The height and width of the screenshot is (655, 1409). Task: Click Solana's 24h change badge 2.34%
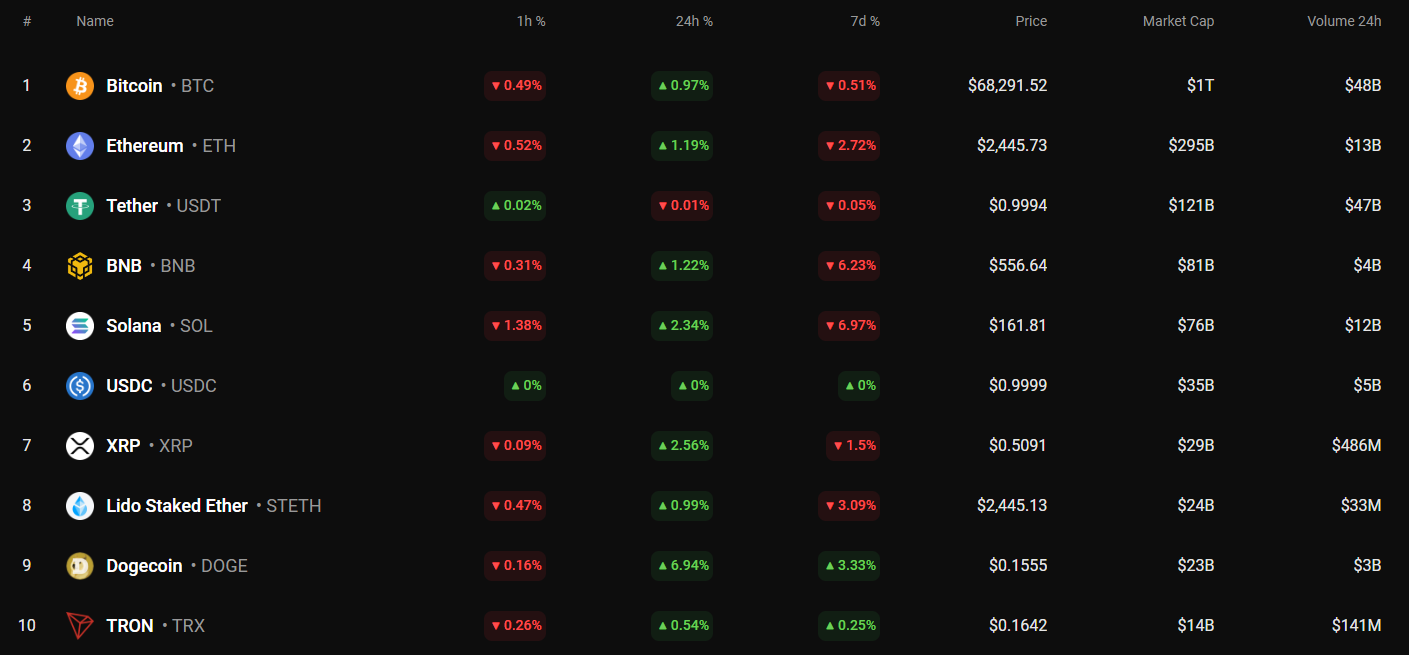tap(682, 326)
